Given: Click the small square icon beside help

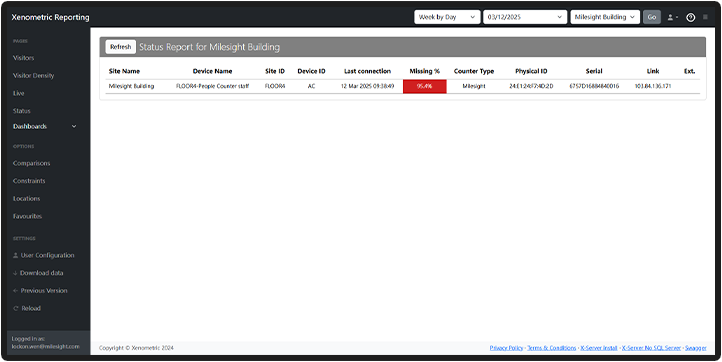Looking at the screenshot, I should click(x=705, y=17).
